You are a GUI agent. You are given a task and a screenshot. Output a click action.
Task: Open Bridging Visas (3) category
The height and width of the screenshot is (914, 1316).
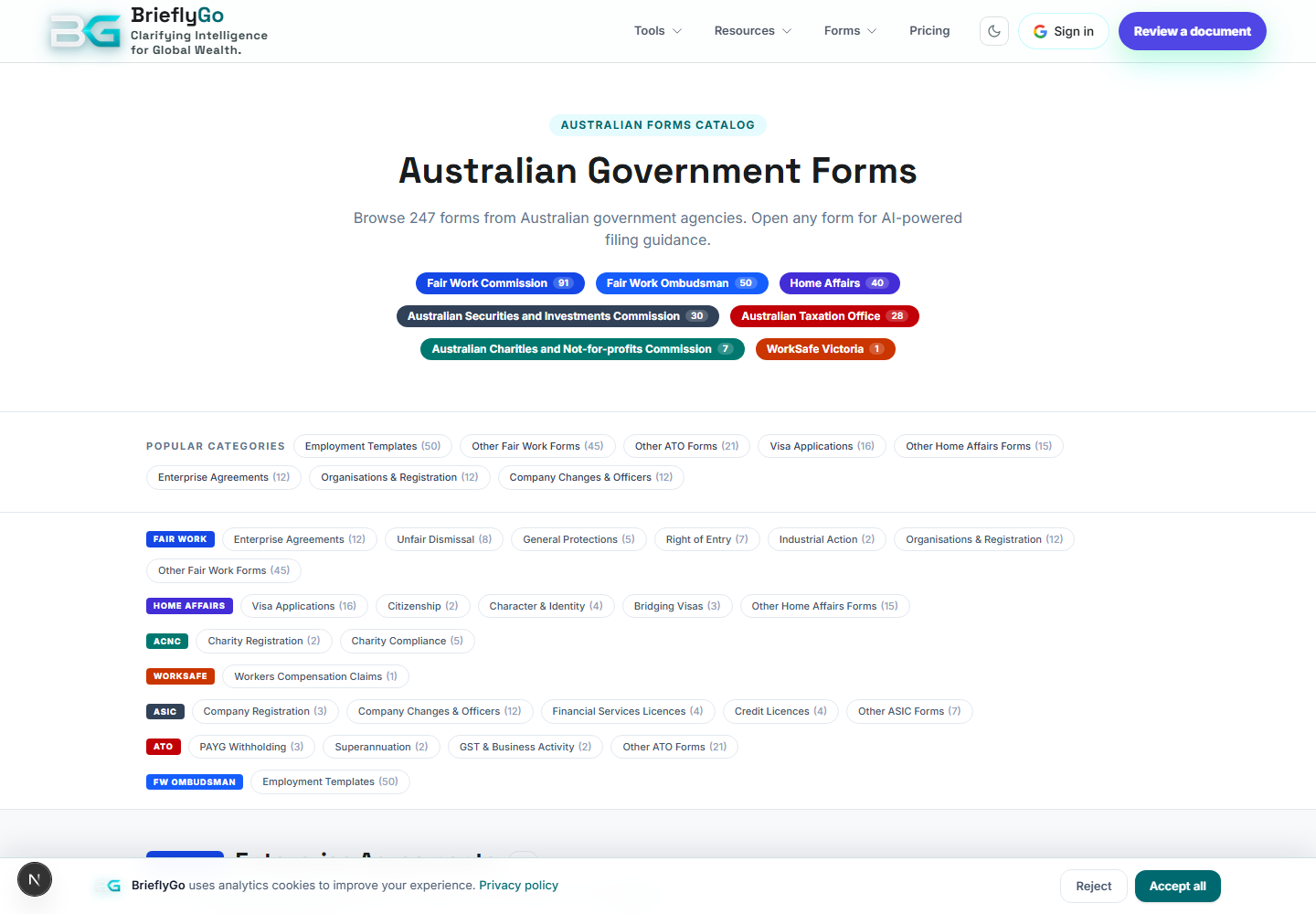coord(677,606)
